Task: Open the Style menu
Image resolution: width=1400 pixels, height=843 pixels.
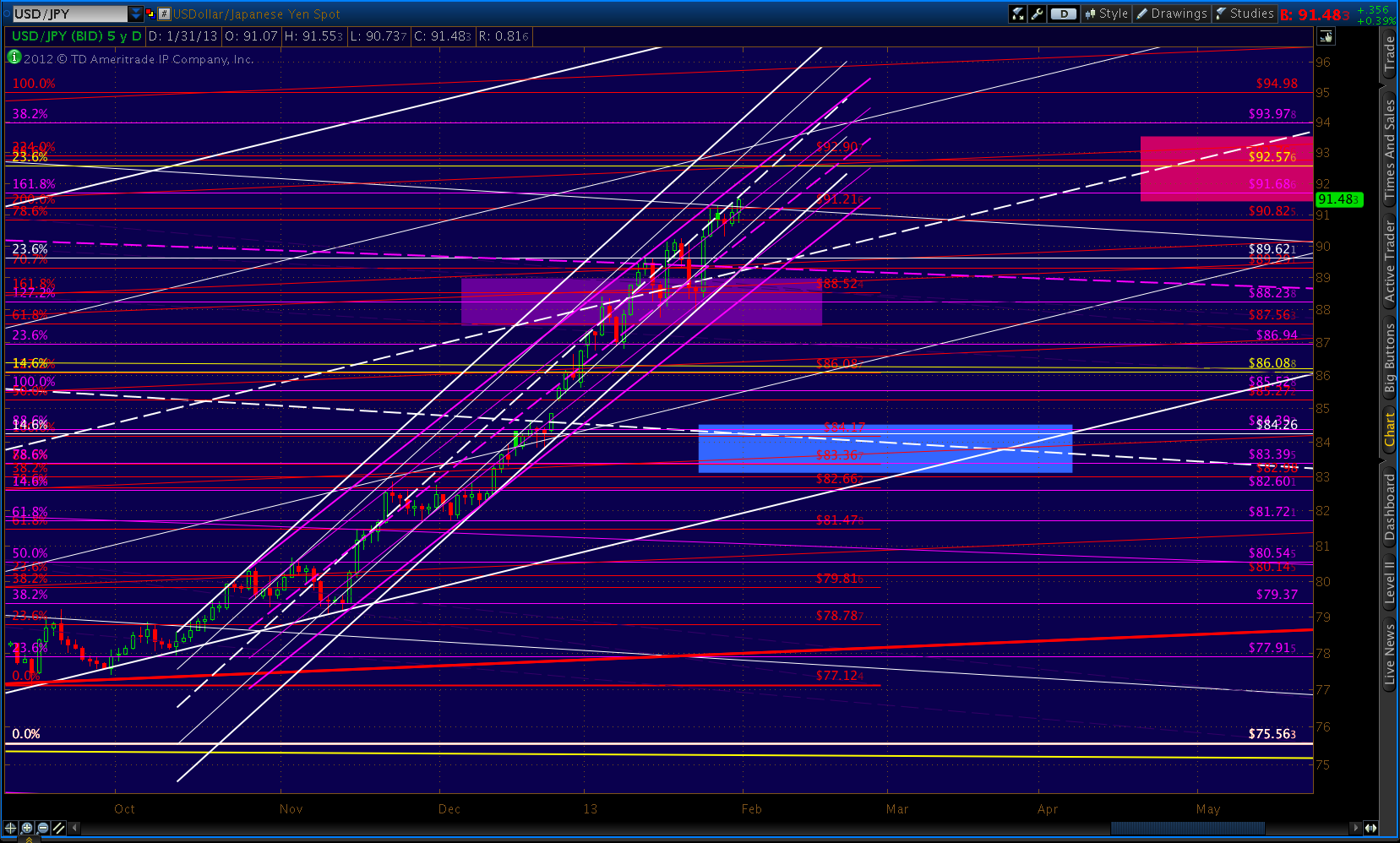Action: pos(1107,14)
